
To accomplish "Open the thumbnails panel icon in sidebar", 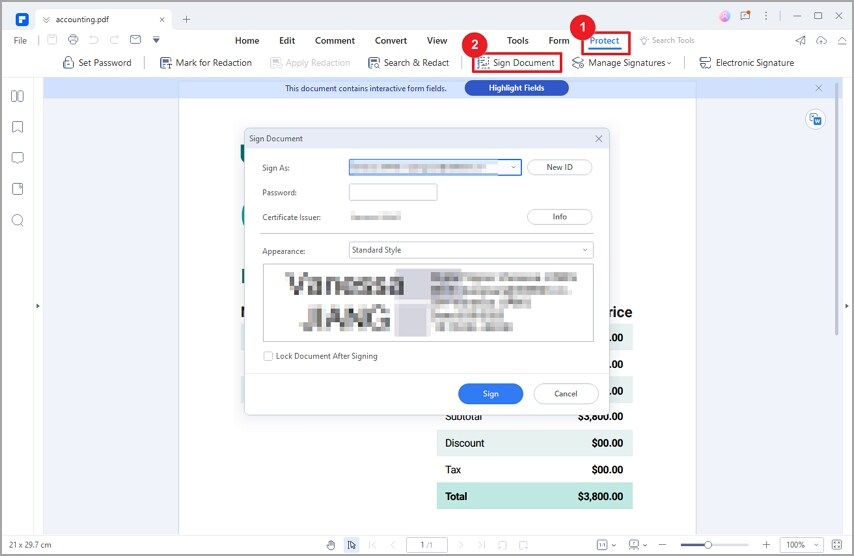I will (x=17, y=96).
